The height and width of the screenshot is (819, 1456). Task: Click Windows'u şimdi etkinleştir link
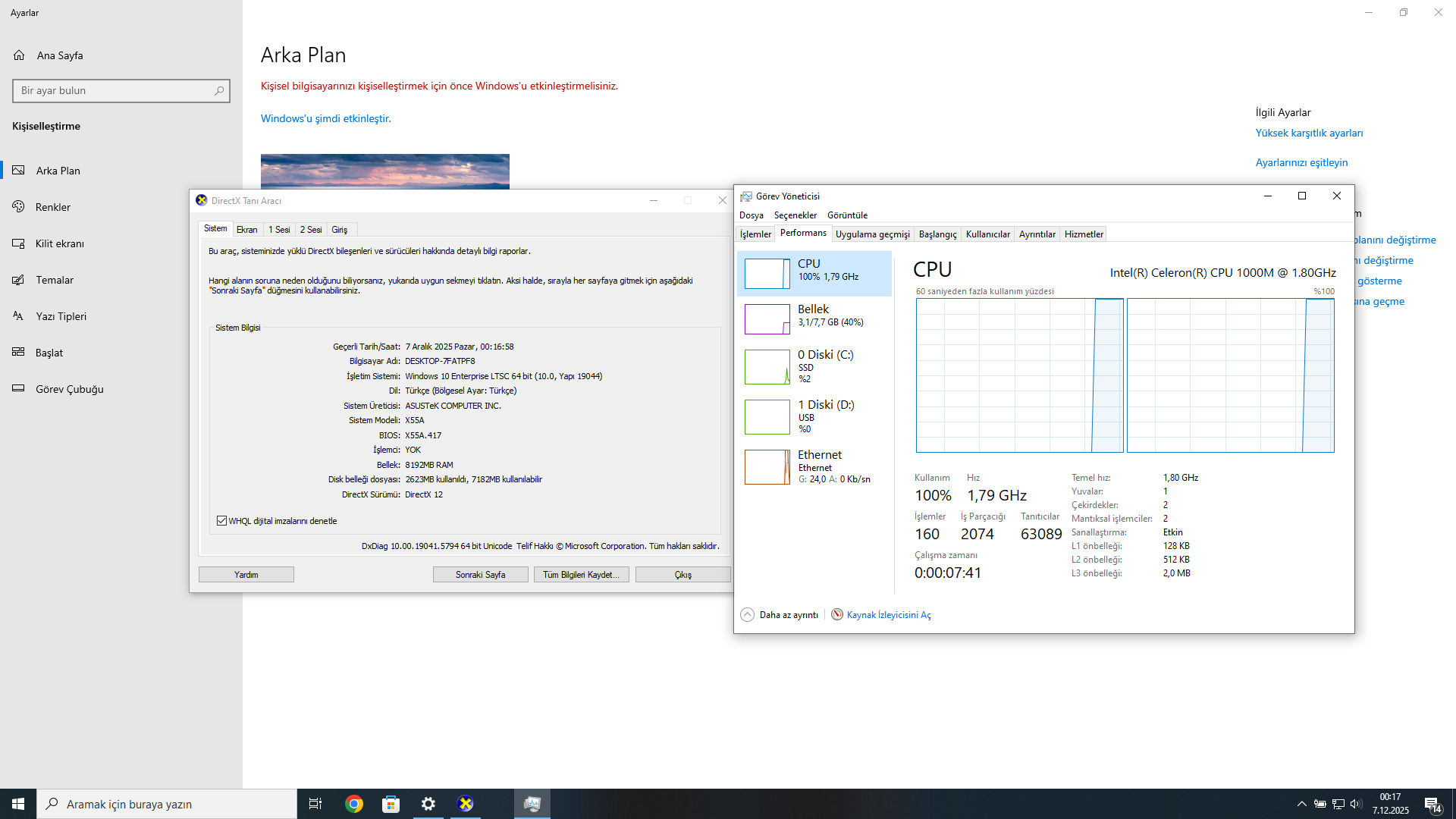point(326,119)
